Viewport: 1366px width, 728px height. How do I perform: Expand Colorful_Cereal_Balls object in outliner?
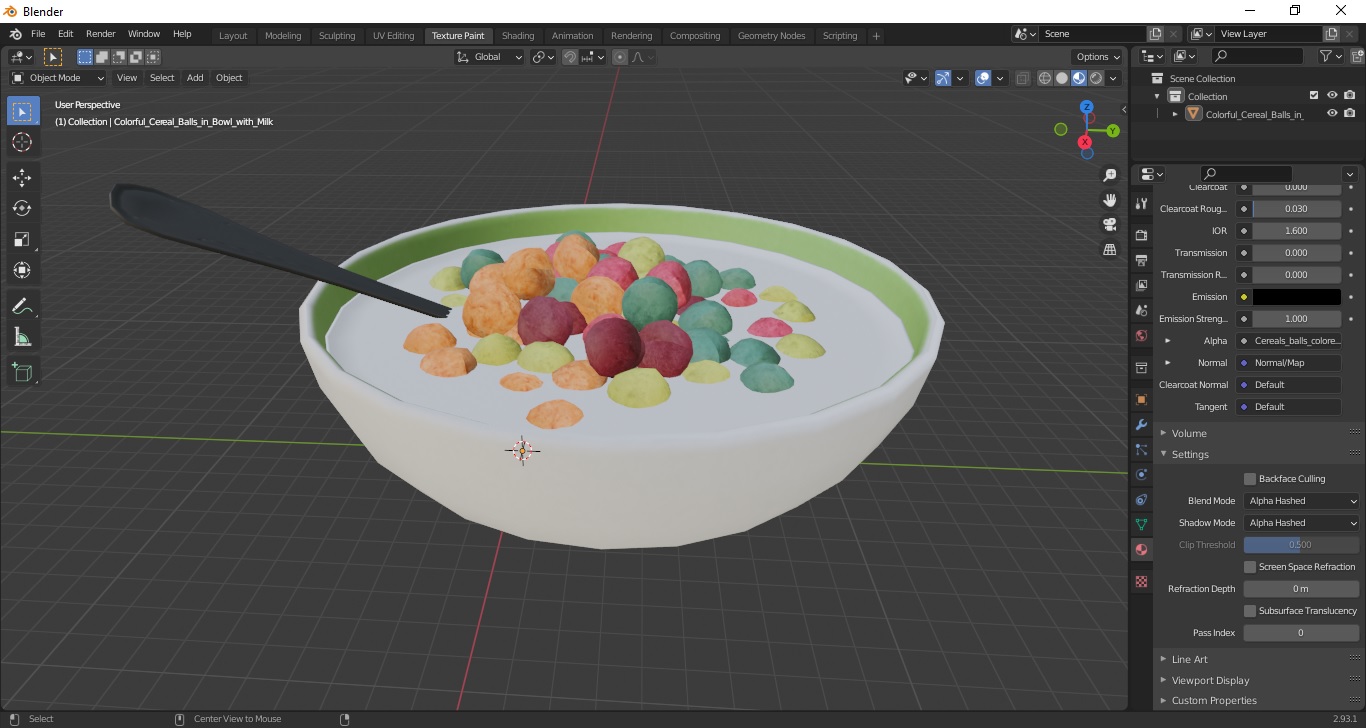(x=1176, y=114)
